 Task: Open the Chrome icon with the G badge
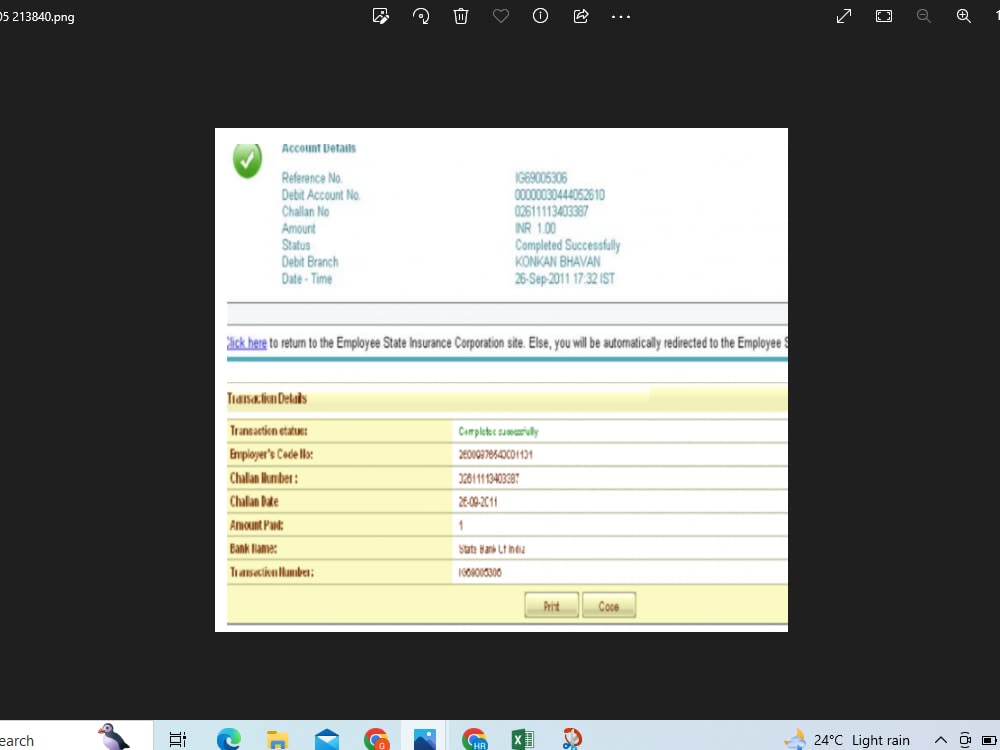(376, 739)
